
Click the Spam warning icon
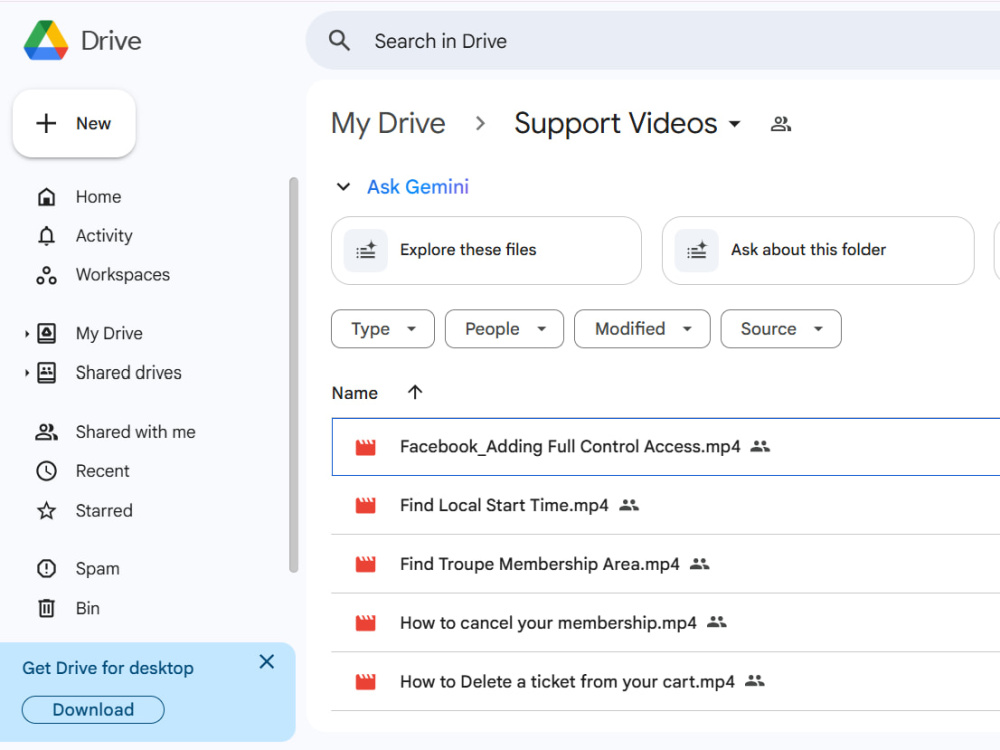point(47,569)
